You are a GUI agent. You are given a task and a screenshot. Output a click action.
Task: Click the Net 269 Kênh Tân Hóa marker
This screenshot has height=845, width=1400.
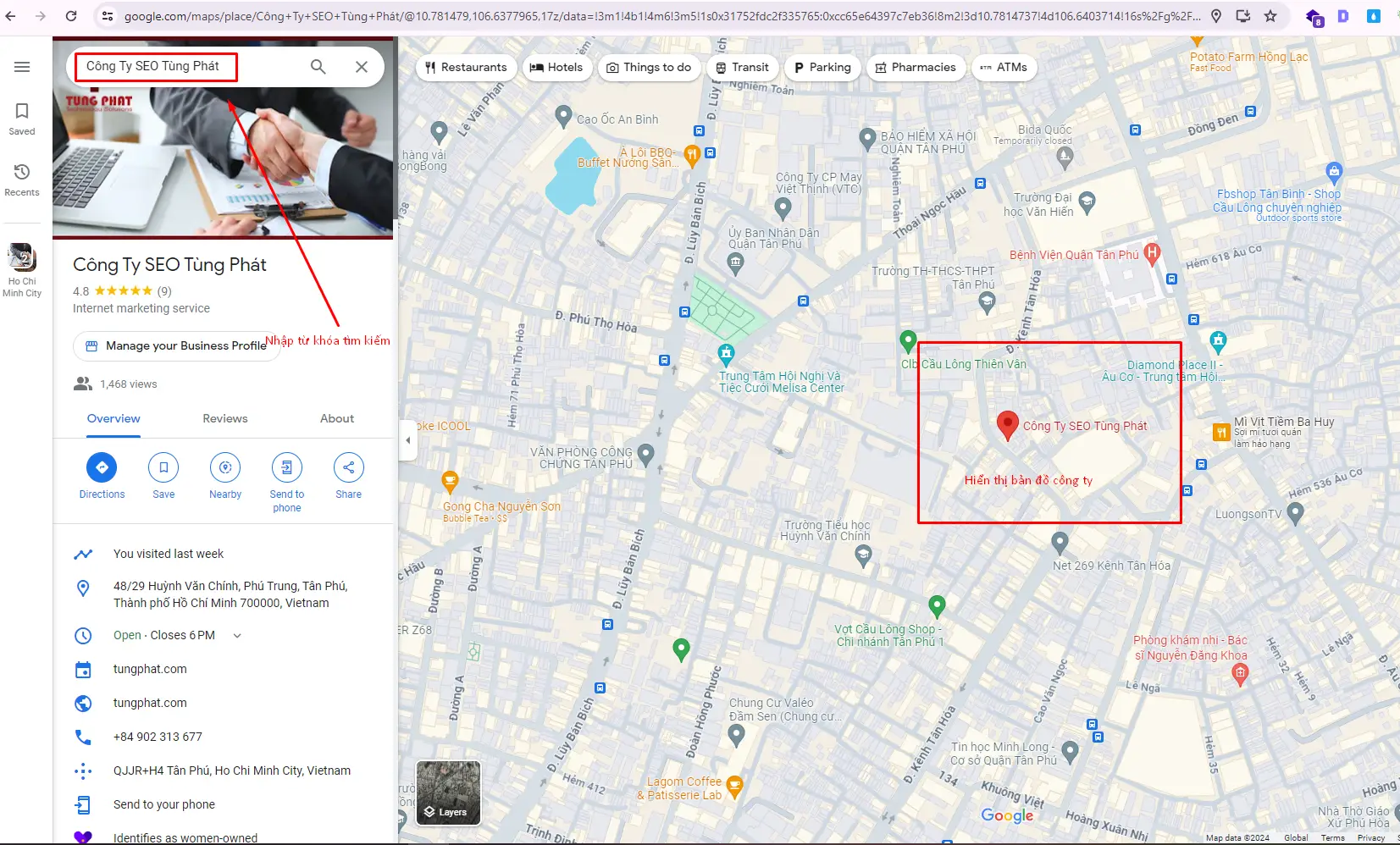pyautogui.click(x=1060, y=542)
